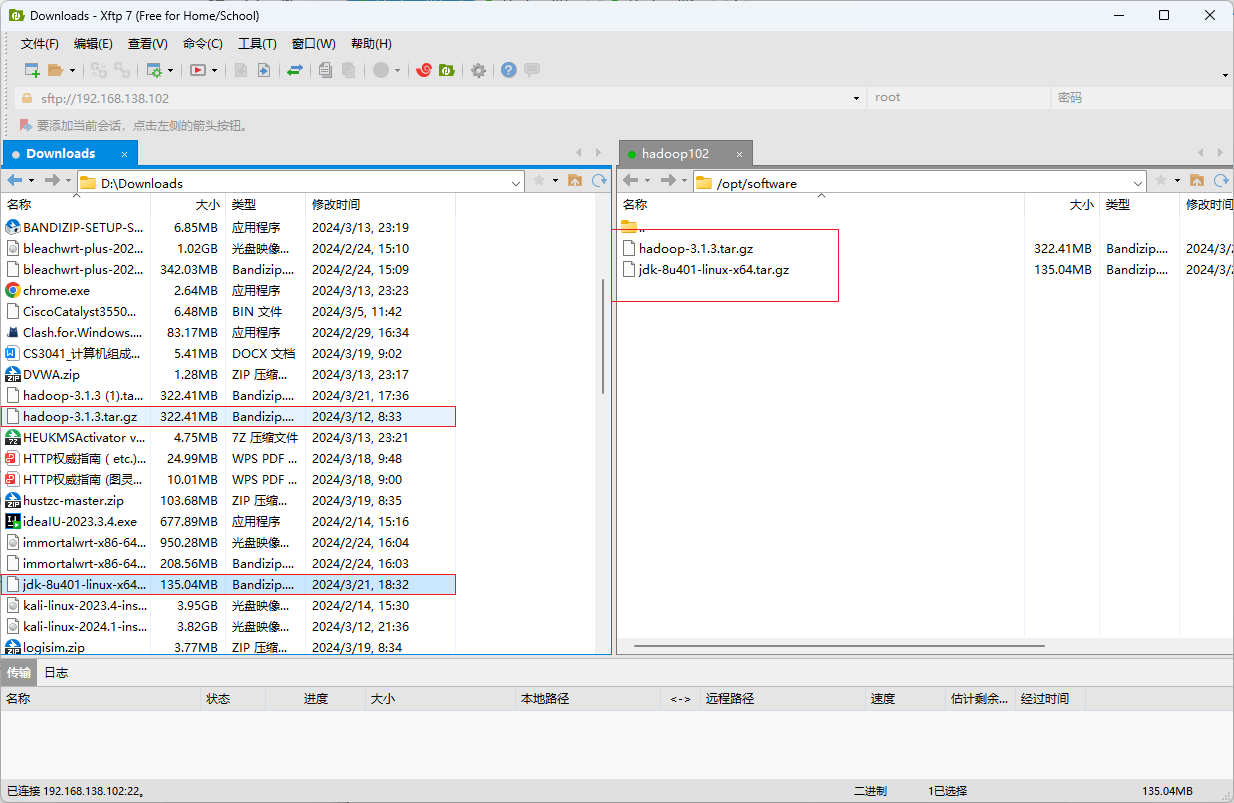Click the bookmark arrow to add current session

(x=25, y=126)
